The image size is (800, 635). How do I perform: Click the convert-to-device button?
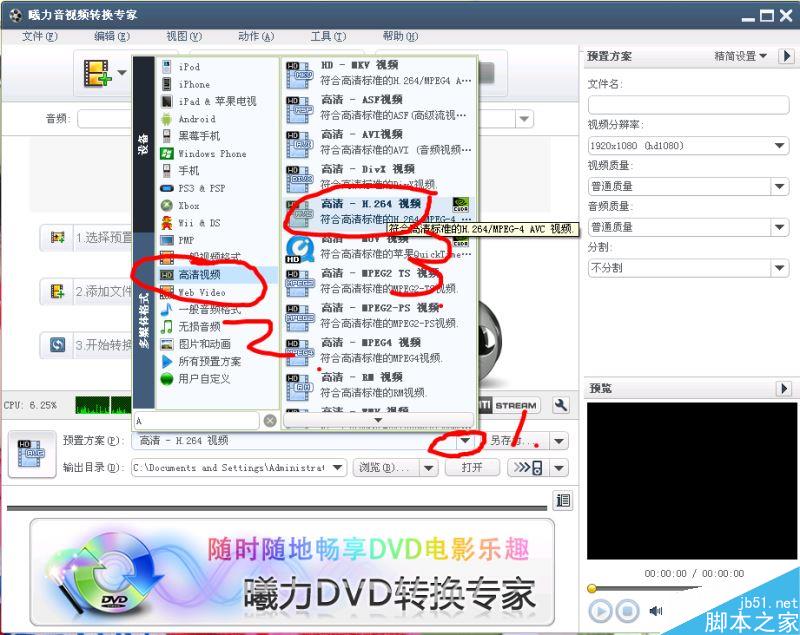[529, 468]
